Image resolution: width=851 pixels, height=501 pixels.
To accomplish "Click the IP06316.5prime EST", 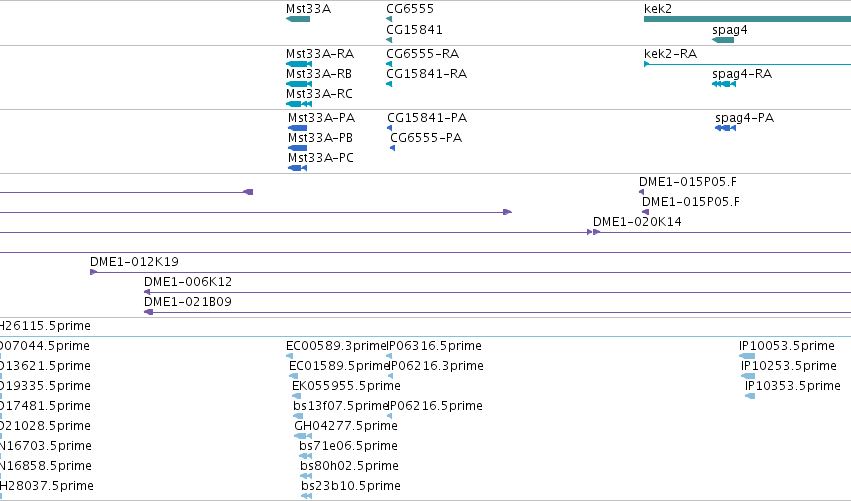I will [389, 356].
